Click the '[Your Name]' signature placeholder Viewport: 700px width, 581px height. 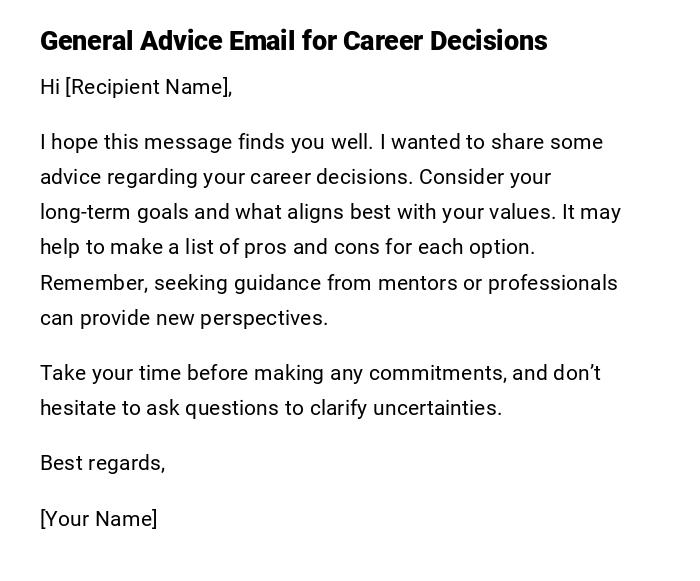(98, 519)
